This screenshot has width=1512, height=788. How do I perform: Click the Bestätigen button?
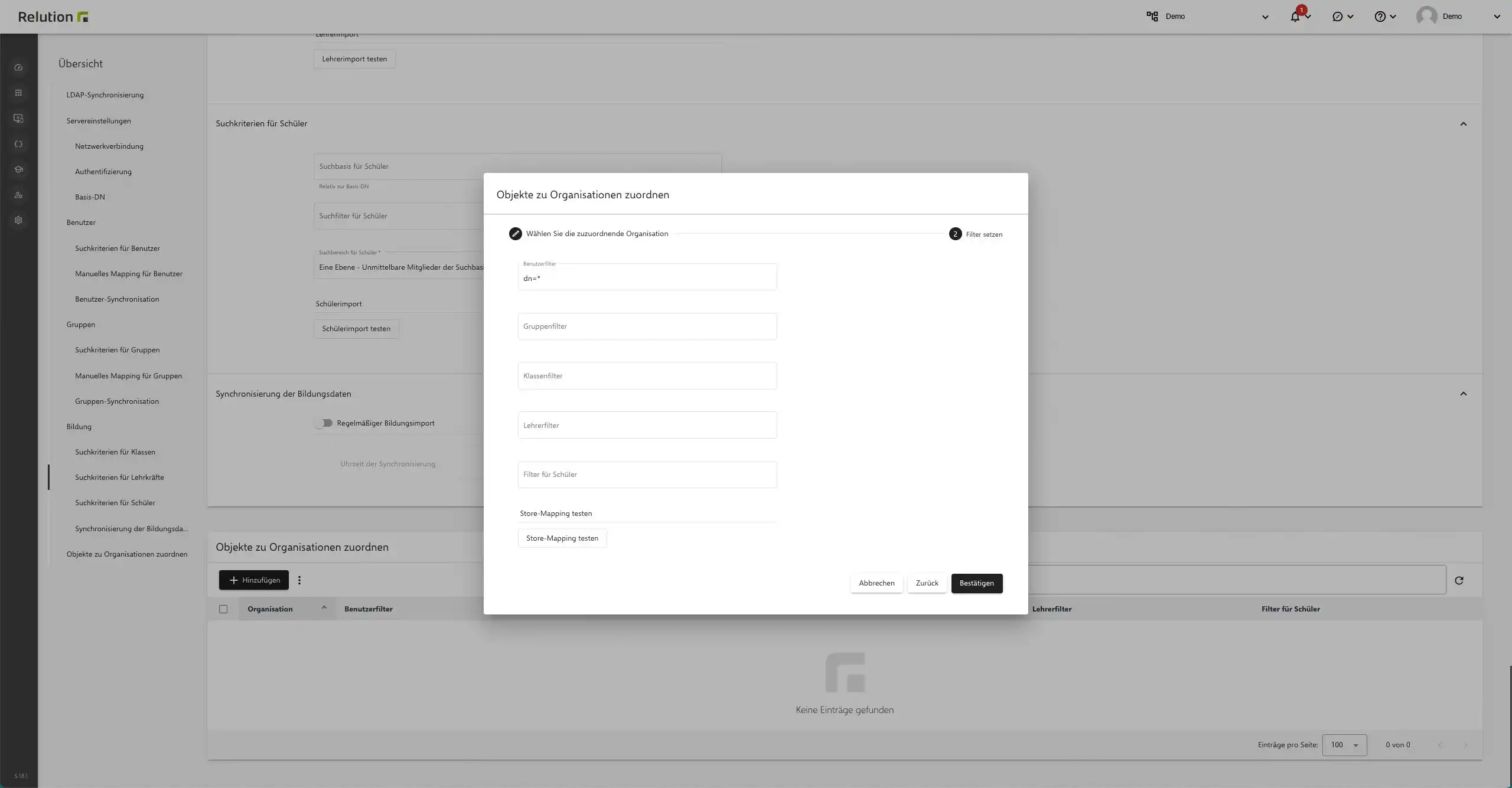point(977,583)
